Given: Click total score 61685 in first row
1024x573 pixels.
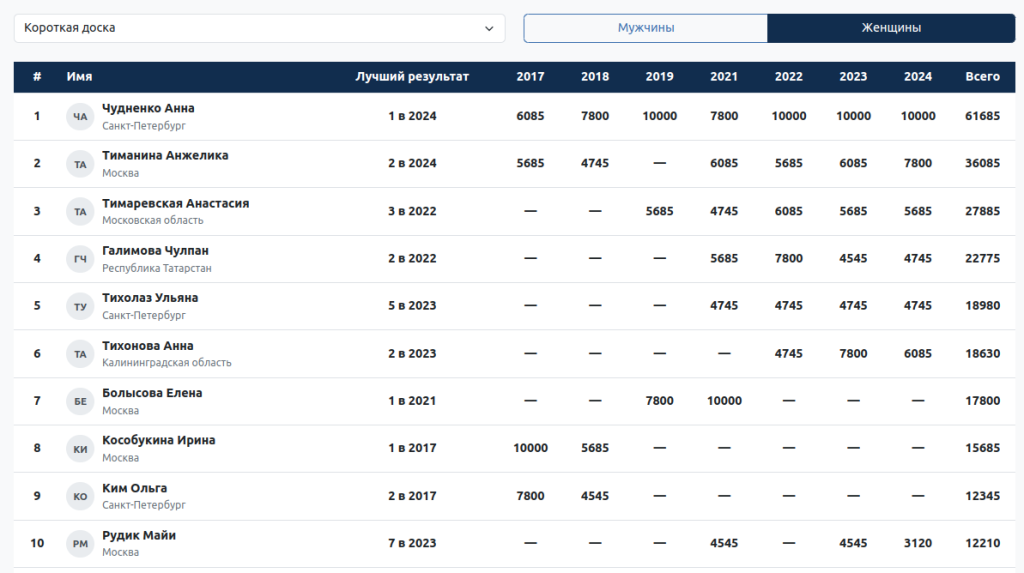Looking at the screenshot, I should (982, 116).
